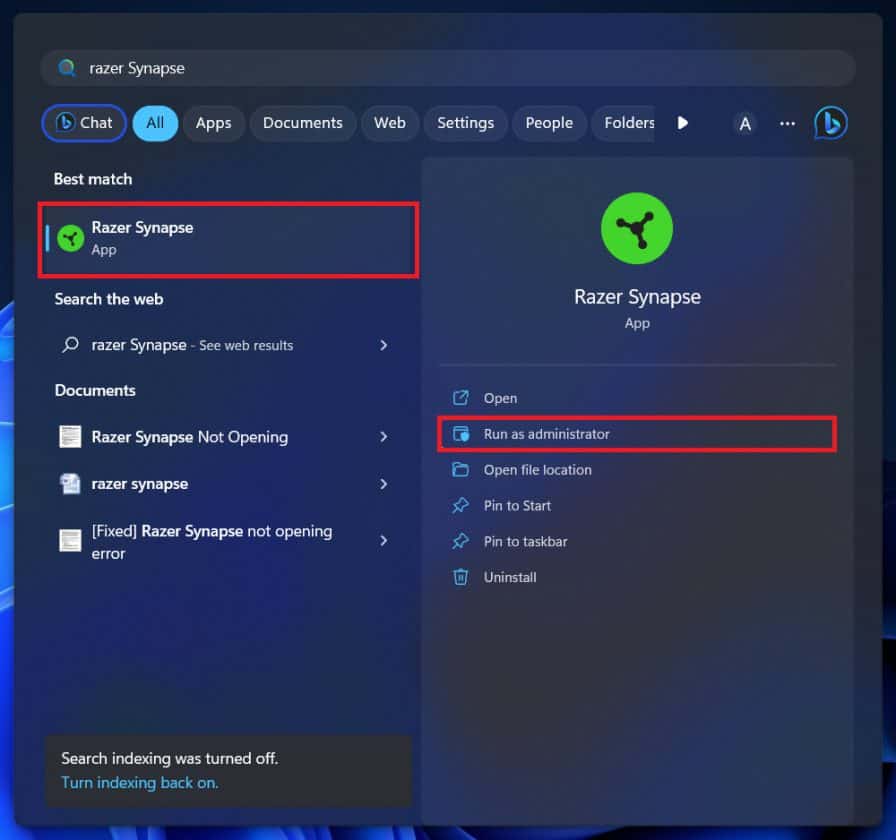Screen dimensions: 896x840
Task: Select the Open file location icon
Action: (x=462, y=470)
